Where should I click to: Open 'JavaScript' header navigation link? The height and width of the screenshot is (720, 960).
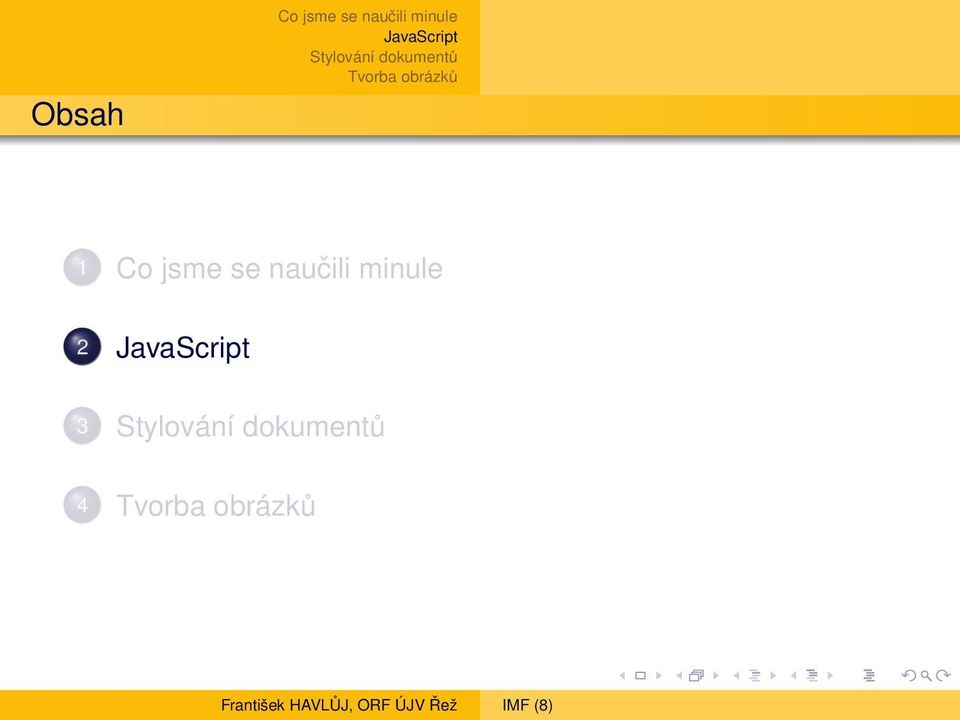pos(421,37)
